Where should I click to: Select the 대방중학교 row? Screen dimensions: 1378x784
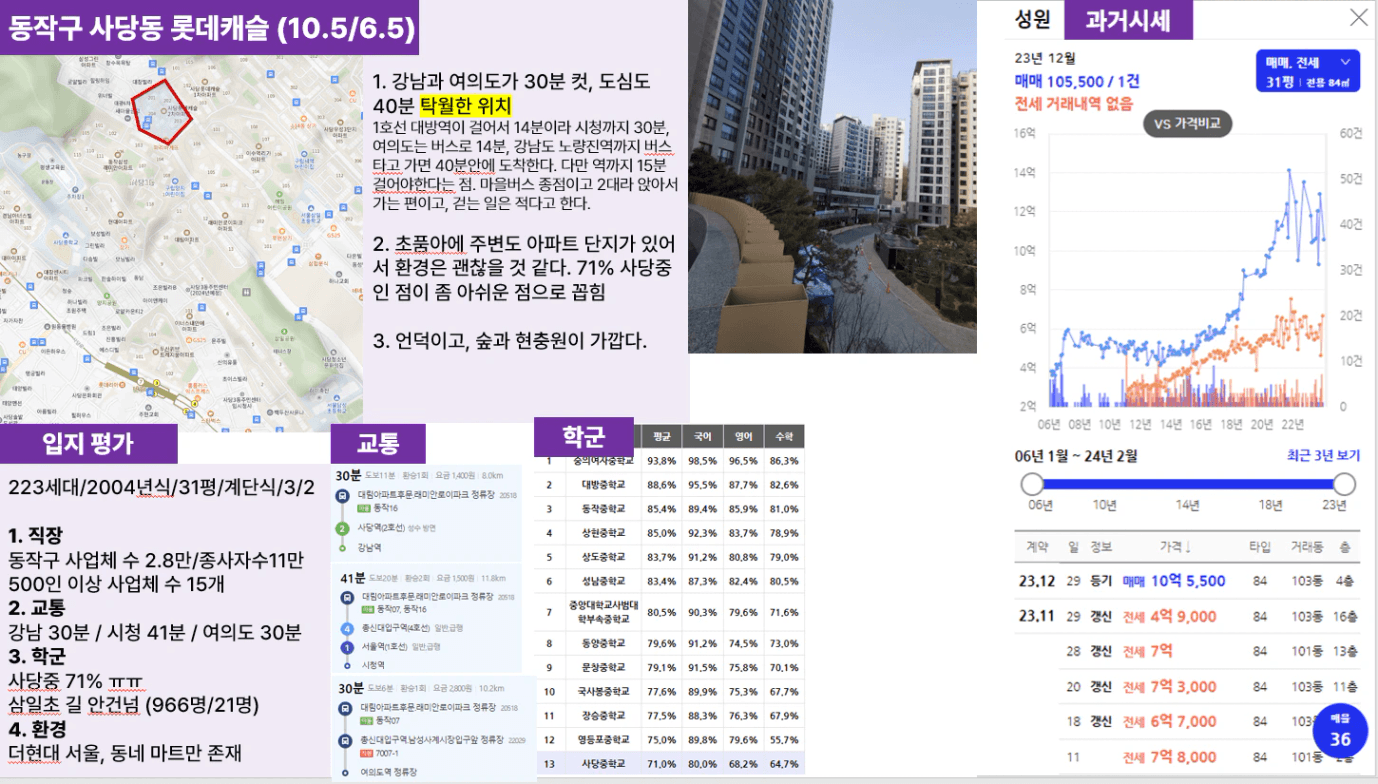tap(669, 485)
